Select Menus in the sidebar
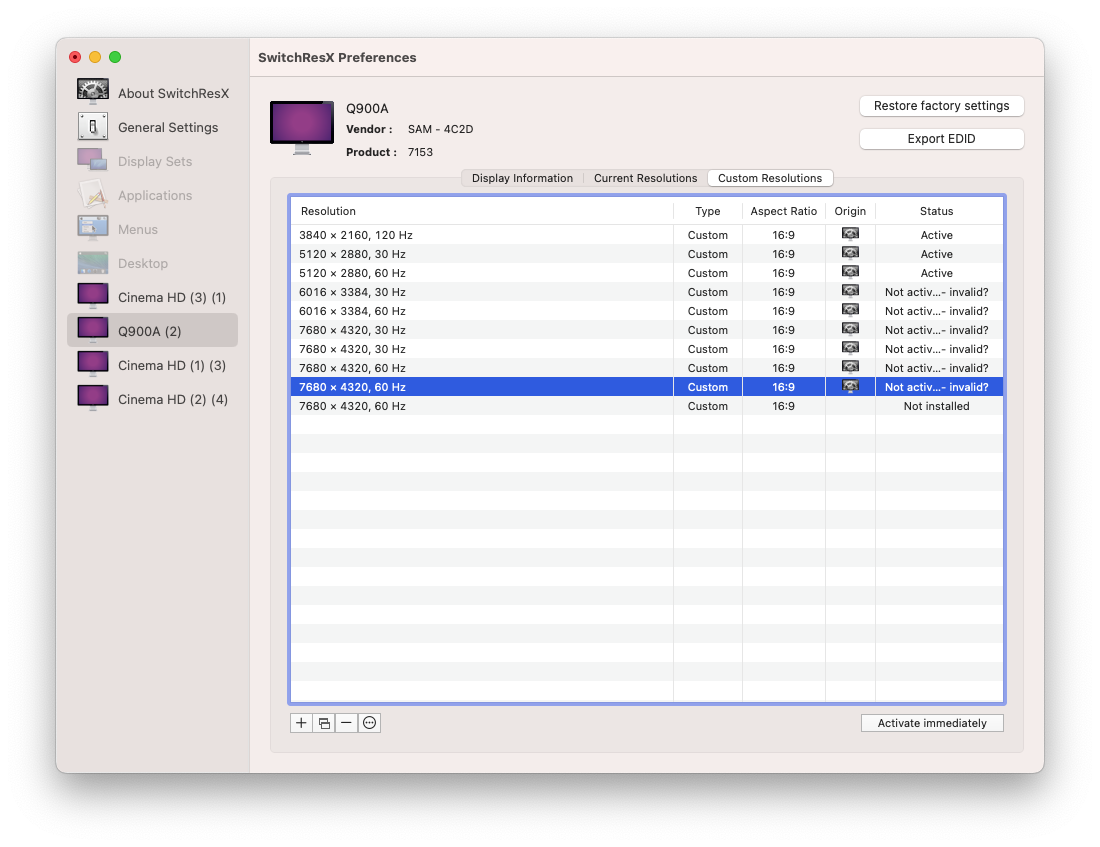The height and width of the screenshot is (847, 1100). coord(153,229)
